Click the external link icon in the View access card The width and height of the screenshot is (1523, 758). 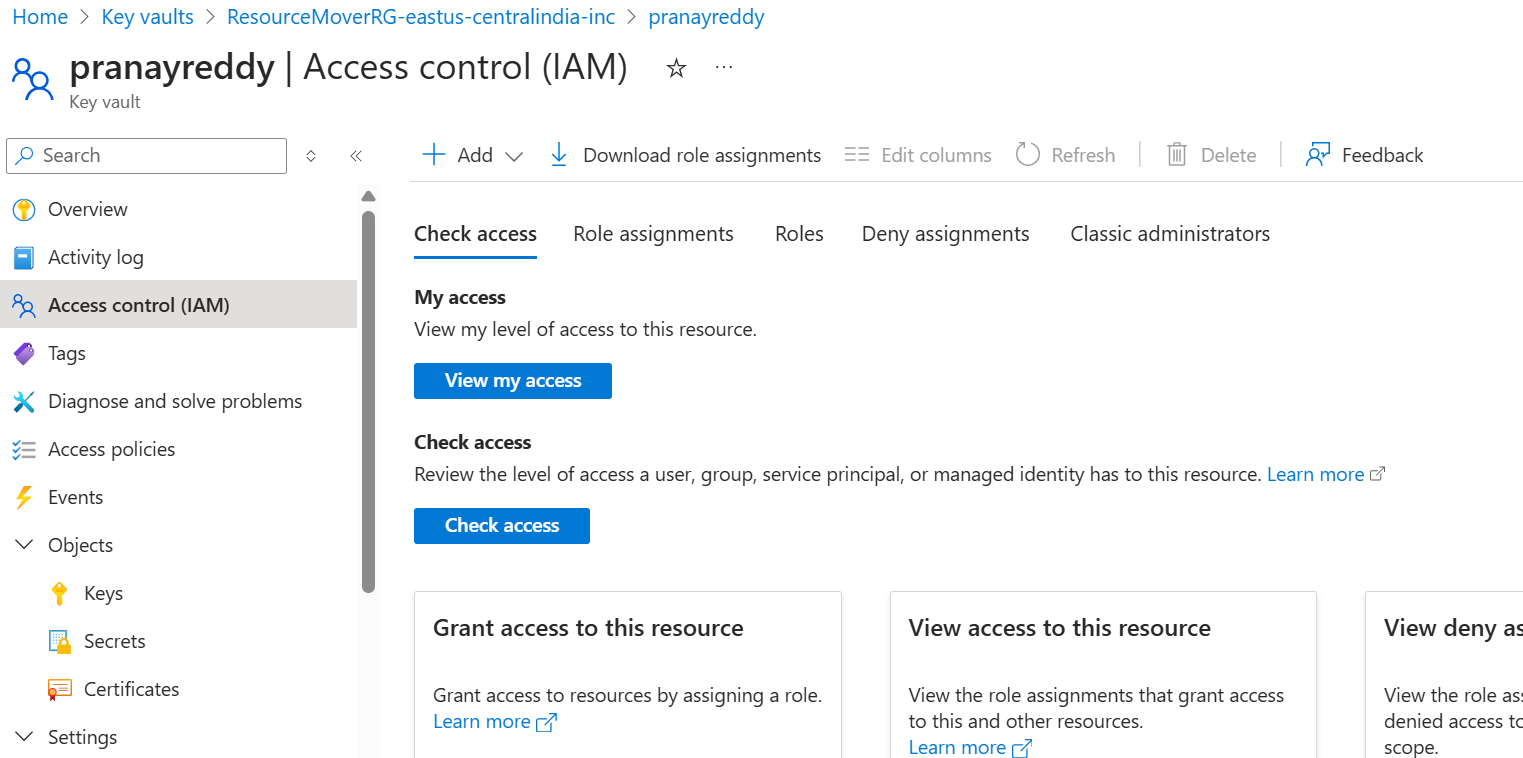1022,748
